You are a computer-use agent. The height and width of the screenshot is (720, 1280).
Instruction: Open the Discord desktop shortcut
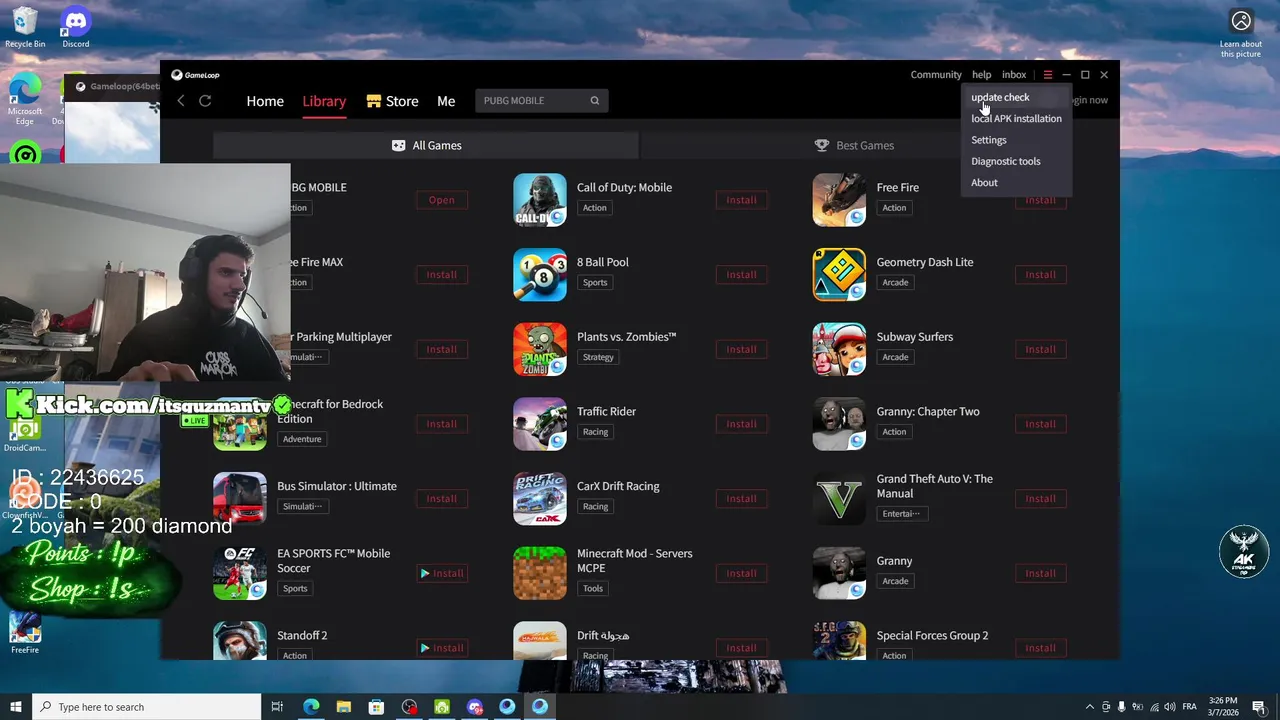pyautogui.click(x=76, y=28)
